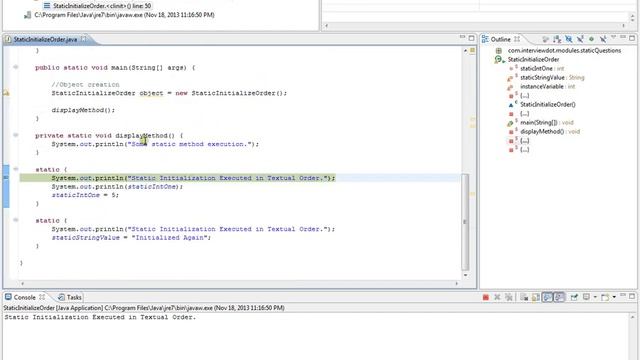The height and width of the screenshot is (360, 640).
Task: Minimize the Outline view
Action: 623,38
